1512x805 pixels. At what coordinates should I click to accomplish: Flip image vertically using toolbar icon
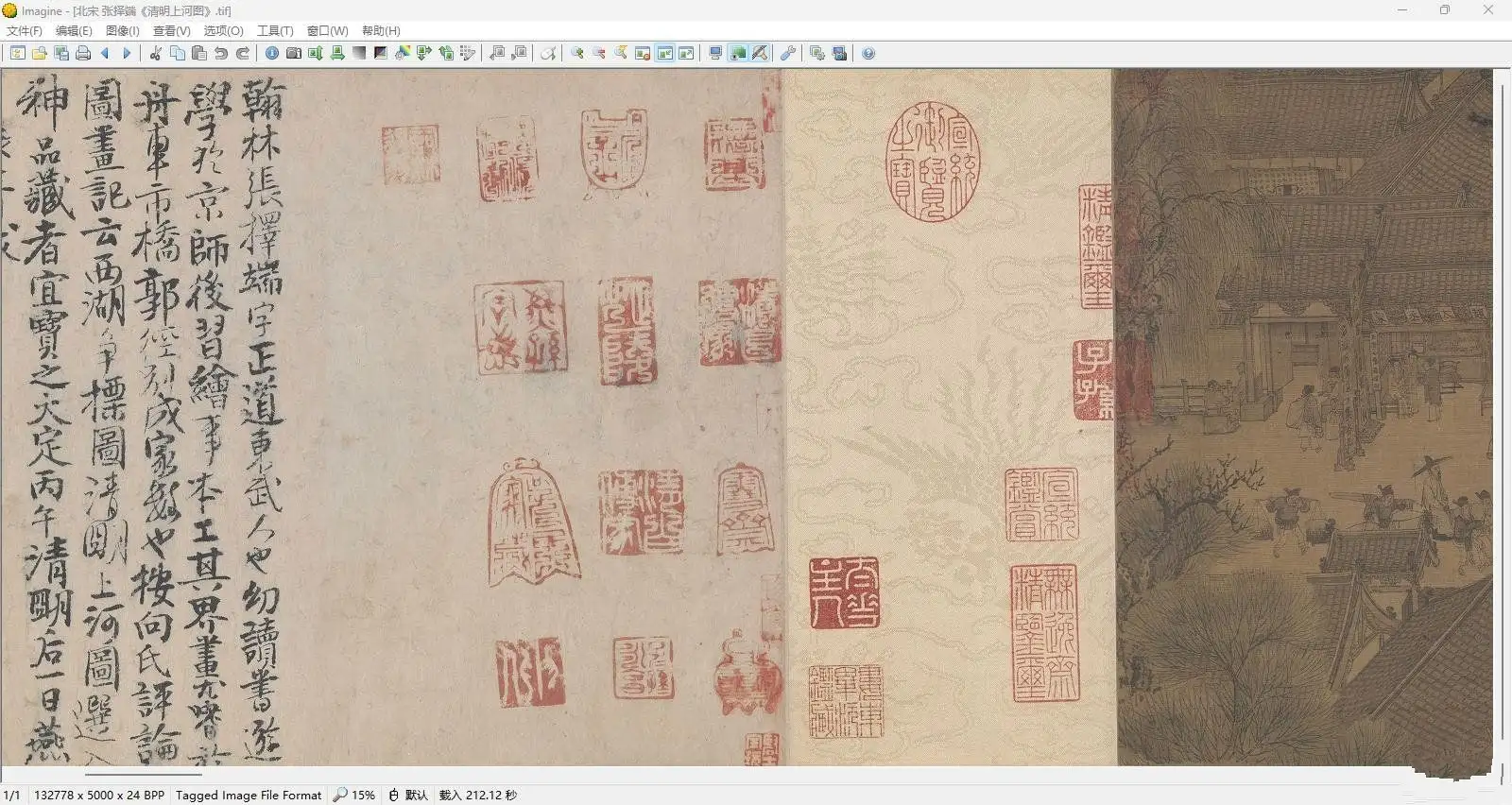tap(316, 53)
